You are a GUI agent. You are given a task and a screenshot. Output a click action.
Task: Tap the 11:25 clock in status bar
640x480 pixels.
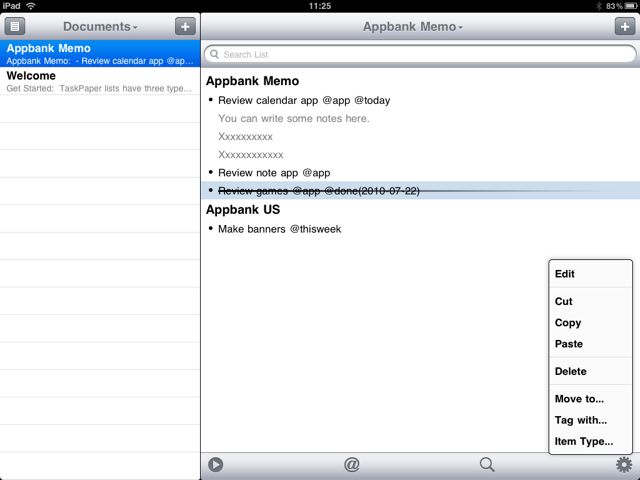tap(320, 6)
